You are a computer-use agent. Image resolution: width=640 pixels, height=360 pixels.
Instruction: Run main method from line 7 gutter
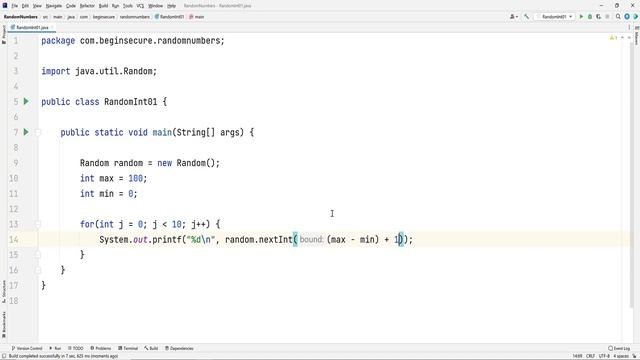(x=26, y=132)
